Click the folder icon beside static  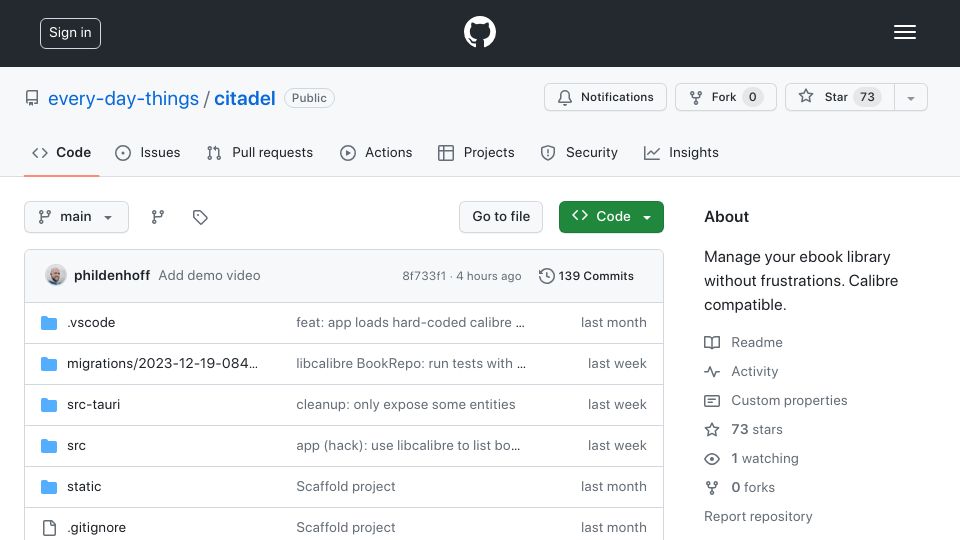coord(49,487)
